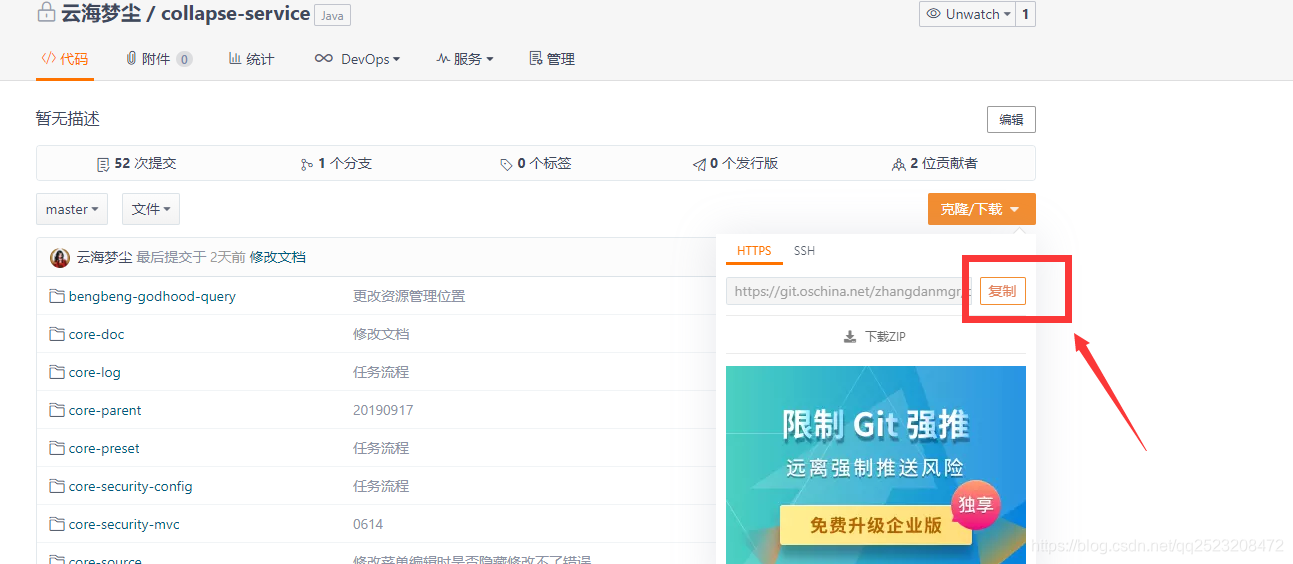
Task: Switch to the 附件 tab
Action: (159, 59)
